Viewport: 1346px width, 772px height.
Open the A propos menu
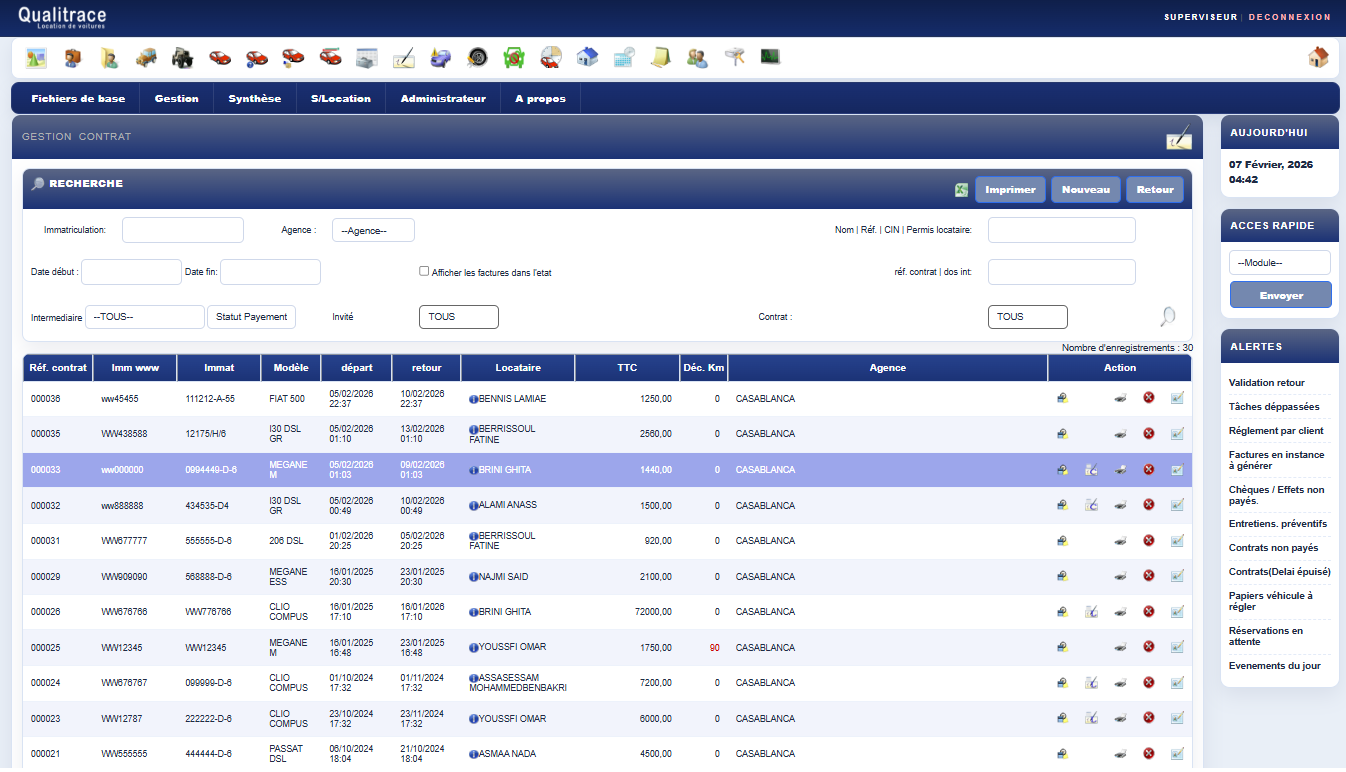click(x=540, y=99)
